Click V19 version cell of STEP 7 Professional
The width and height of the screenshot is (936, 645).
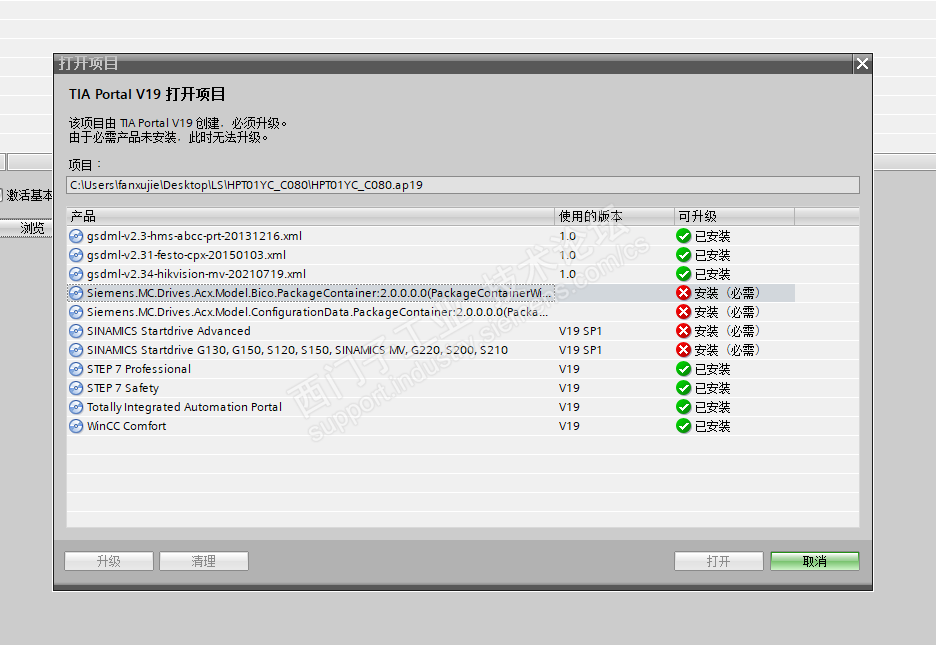(x=569, y=369)
